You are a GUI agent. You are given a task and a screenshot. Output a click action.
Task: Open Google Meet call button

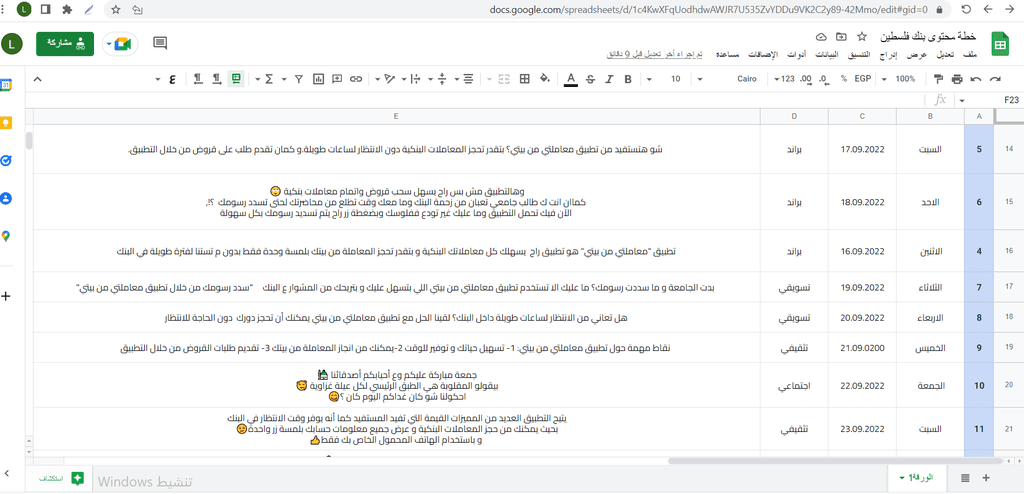120,44
